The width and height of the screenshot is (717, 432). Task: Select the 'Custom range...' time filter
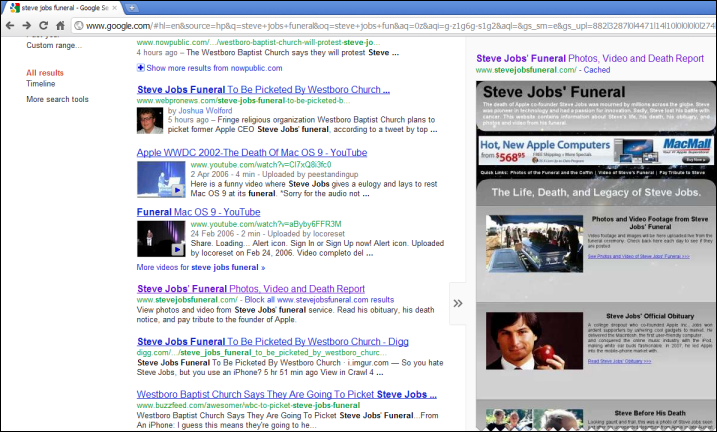(x=54, y=45)
